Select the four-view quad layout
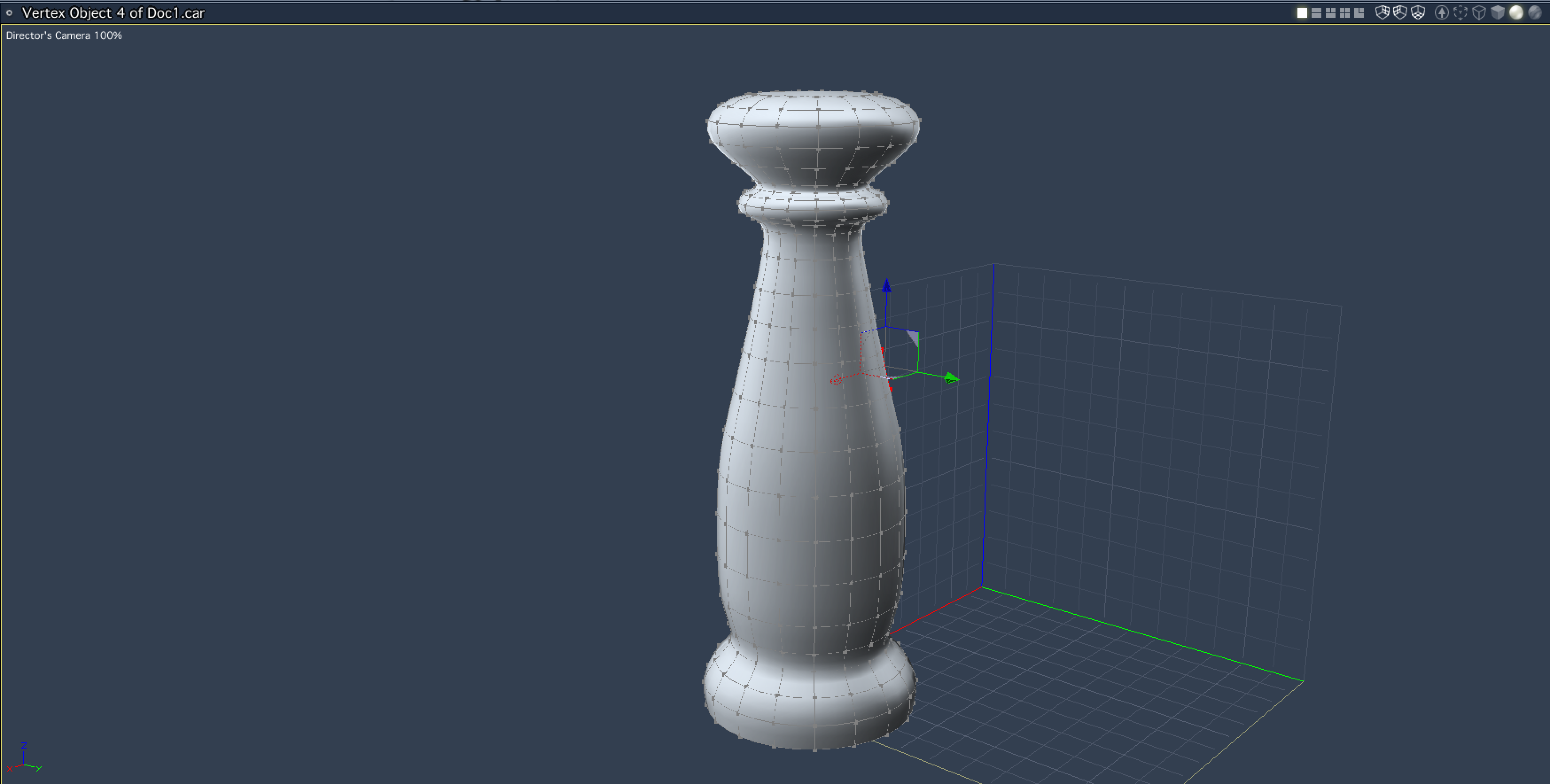This screenshot has width=1550, height=784. [1345, 13]
